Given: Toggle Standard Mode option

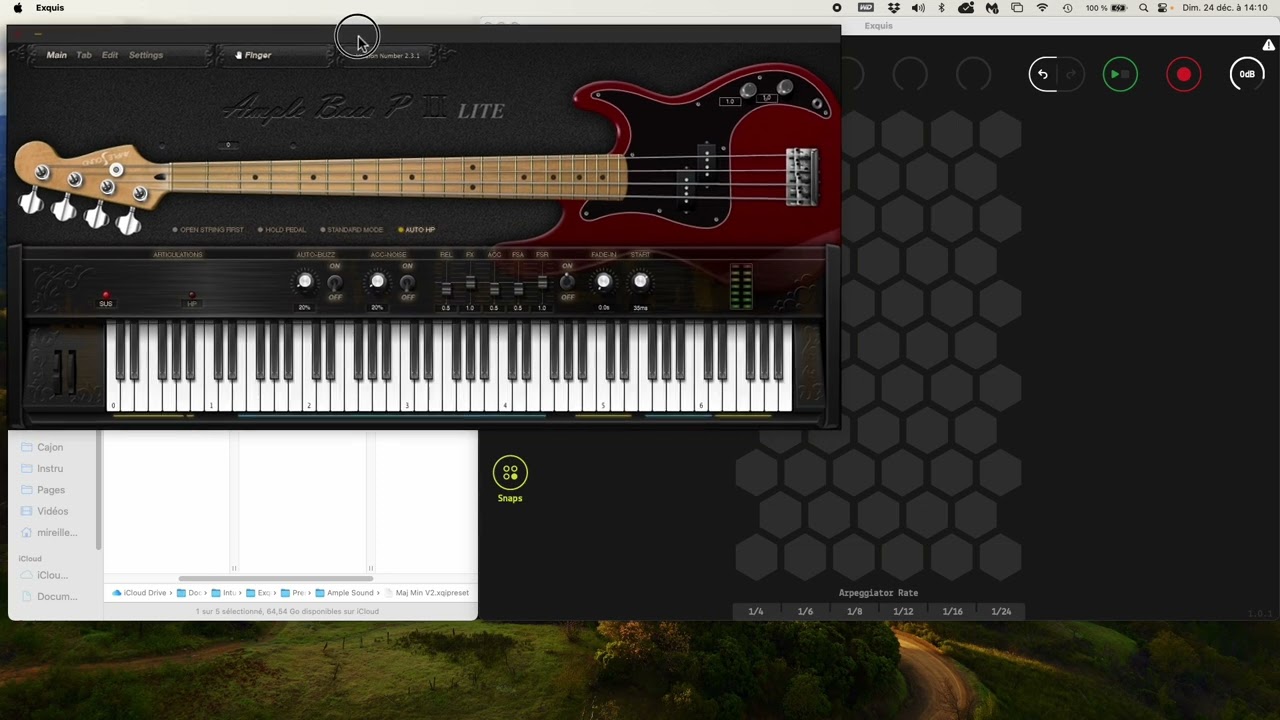Looking at the screenshot, I should (352, 230).
